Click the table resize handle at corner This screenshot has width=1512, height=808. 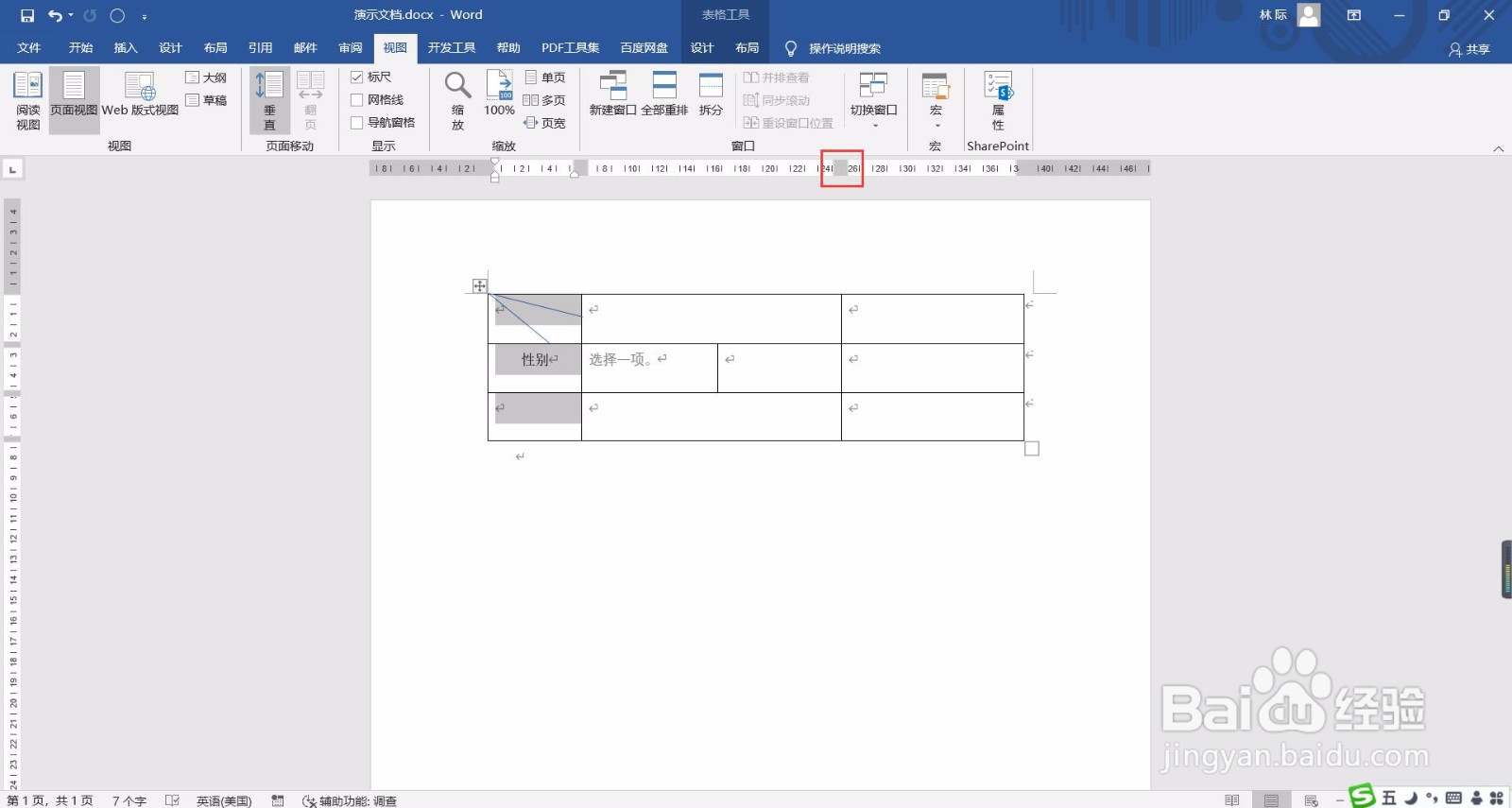click(1032, 449)
